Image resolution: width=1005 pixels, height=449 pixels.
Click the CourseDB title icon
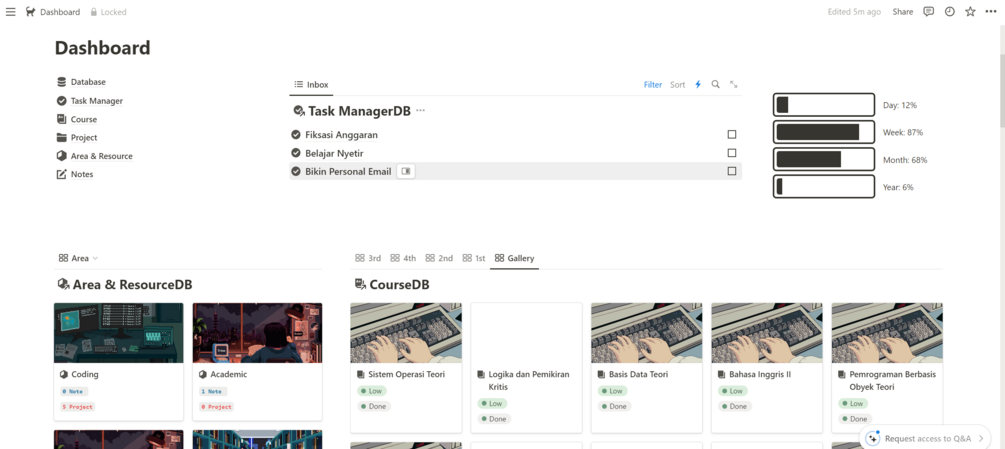[x=360, y=284]
